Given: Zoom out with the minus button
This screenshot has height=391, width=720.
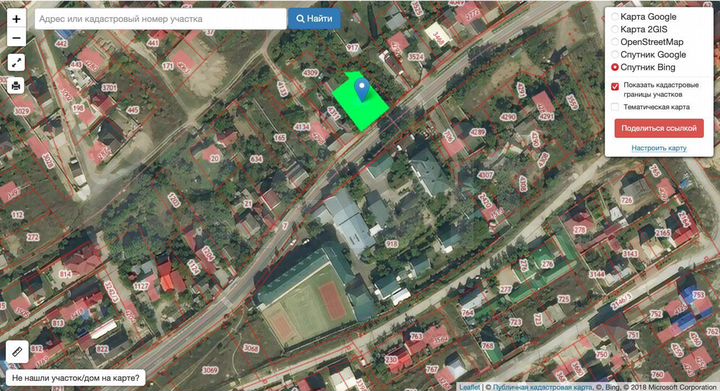Looking at the screenshot, I should 17,38.
